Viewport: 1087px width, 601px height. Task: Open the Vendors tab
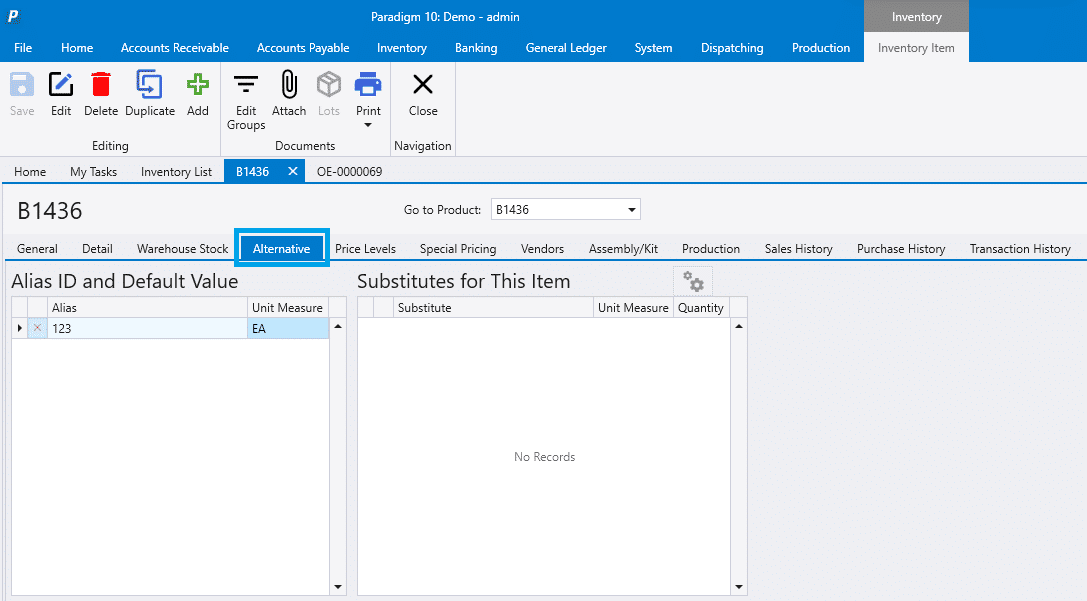click(x=543, y=249)
